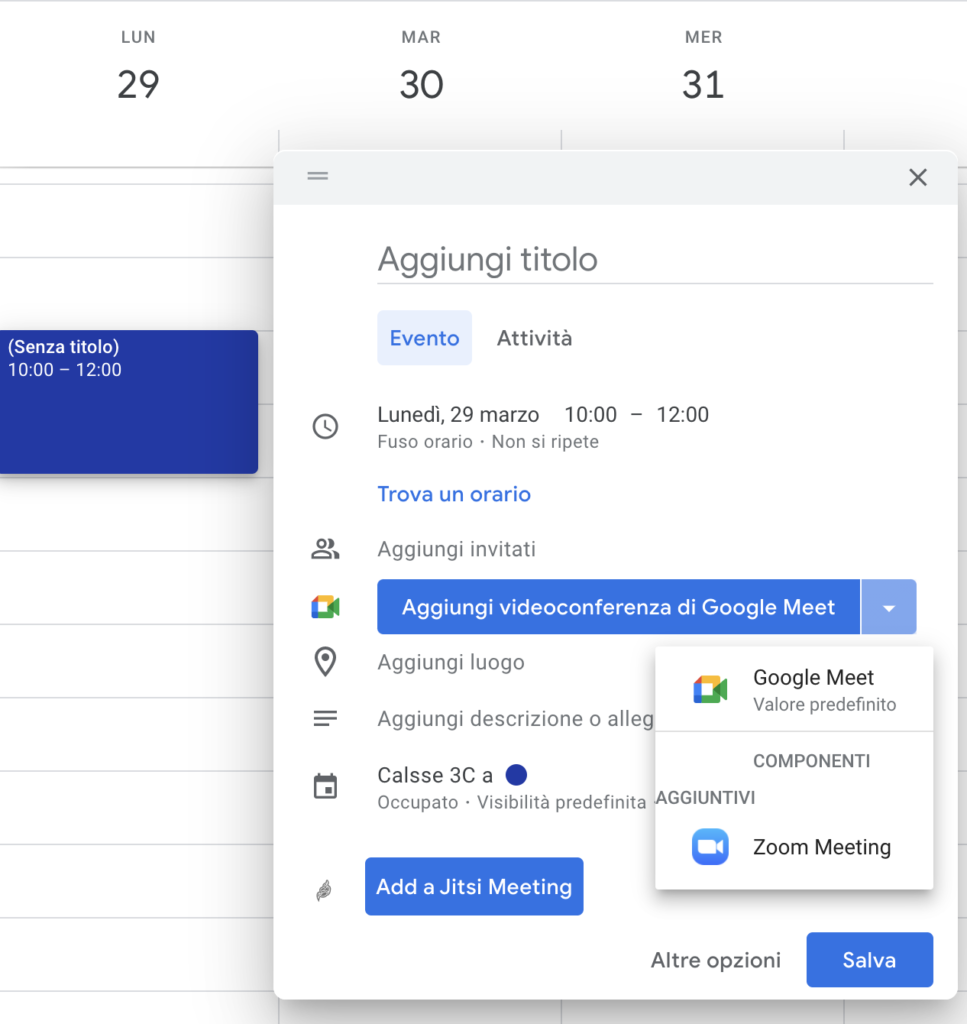The height and width of the screenshot is (1024, 967).
Task: Click the calendar icon beside Calsse 3C a
Action: [x=325, y=786]
